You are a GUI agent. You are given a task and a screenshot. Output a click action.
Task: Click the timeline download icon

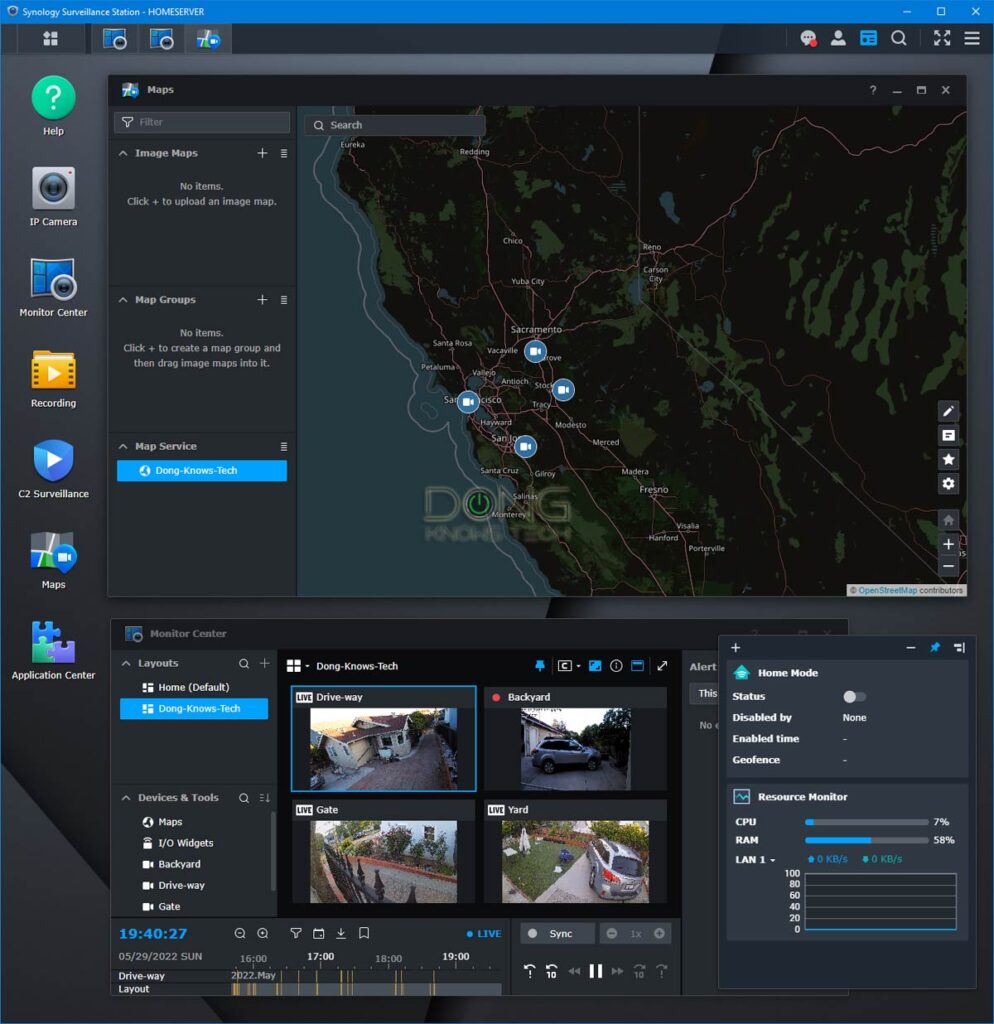341,933
